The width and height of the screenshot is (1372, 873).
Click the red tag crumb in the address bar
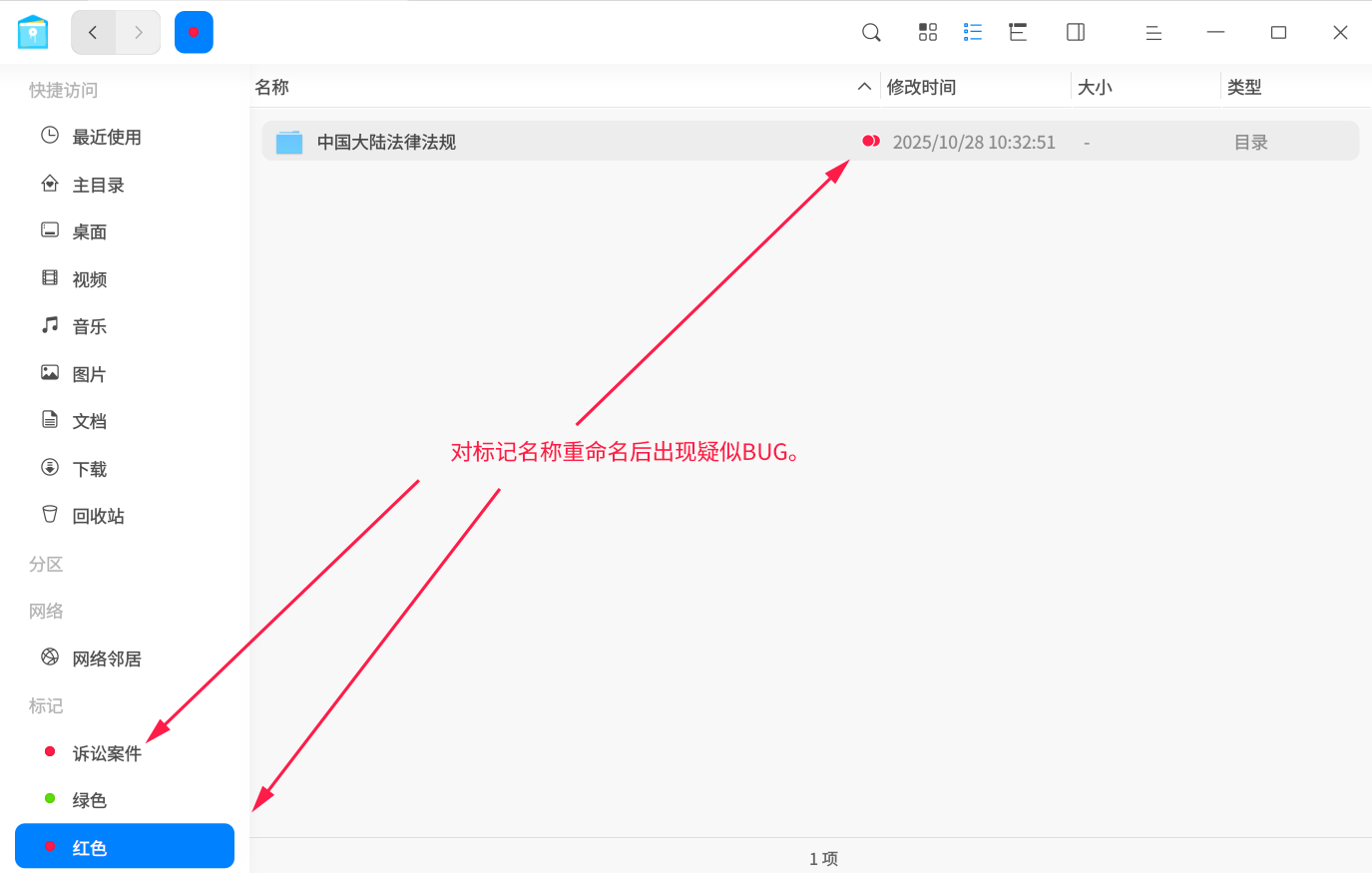point(194,32)
